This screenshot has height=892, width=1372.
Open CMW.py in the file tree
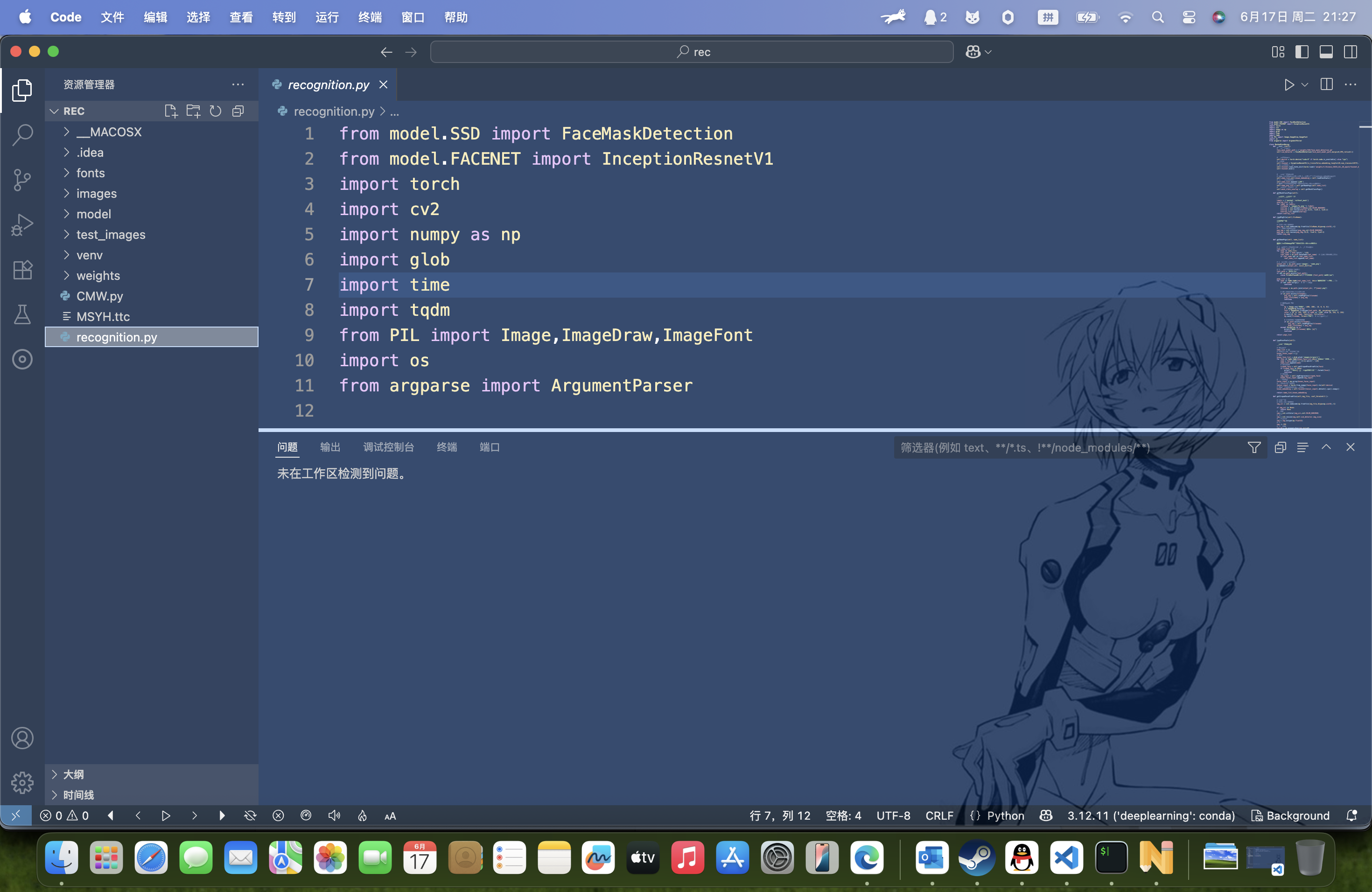(151, 296)
